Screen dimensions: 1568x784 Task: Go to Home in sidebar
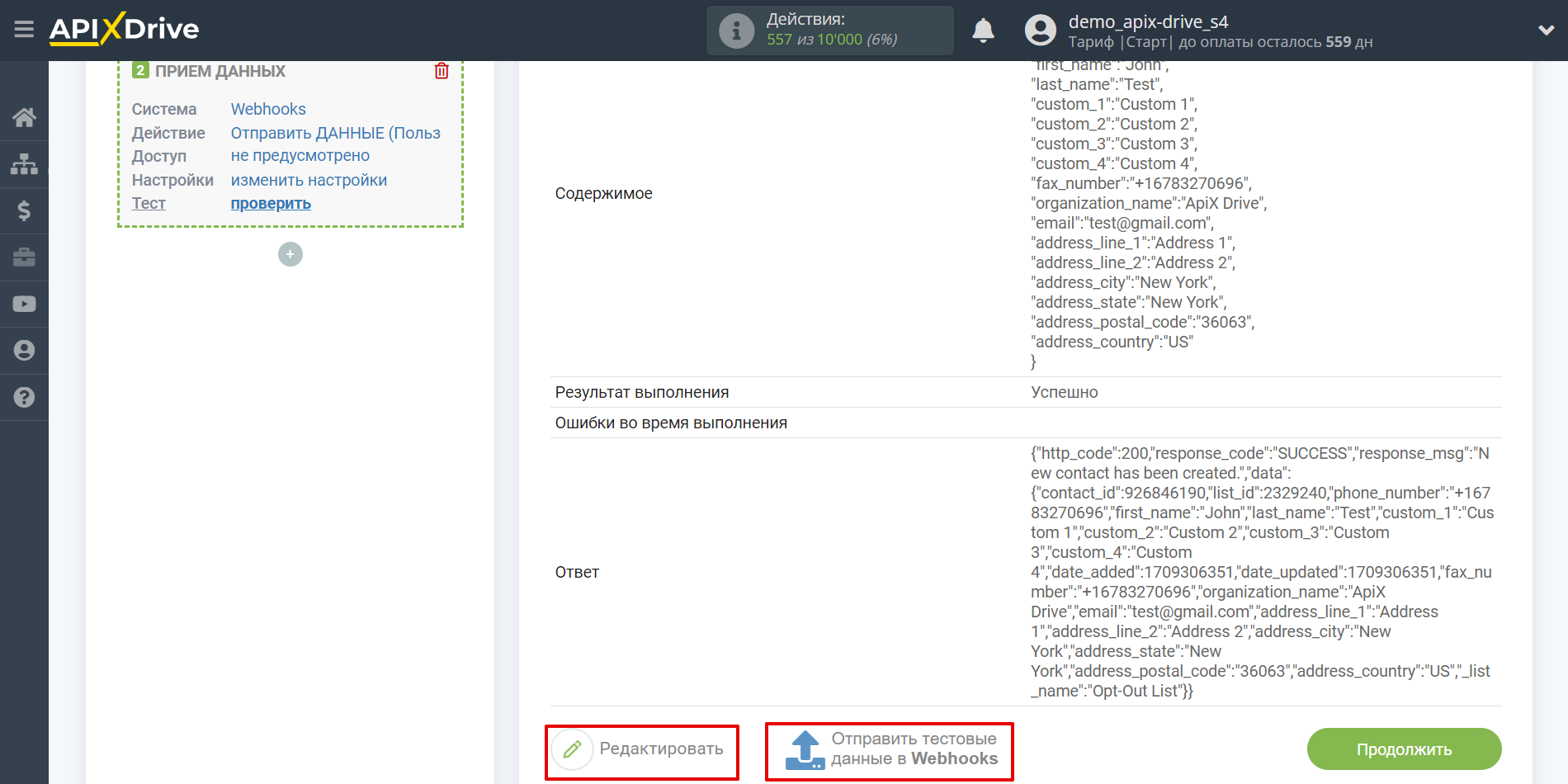click(x=24, y=117)
